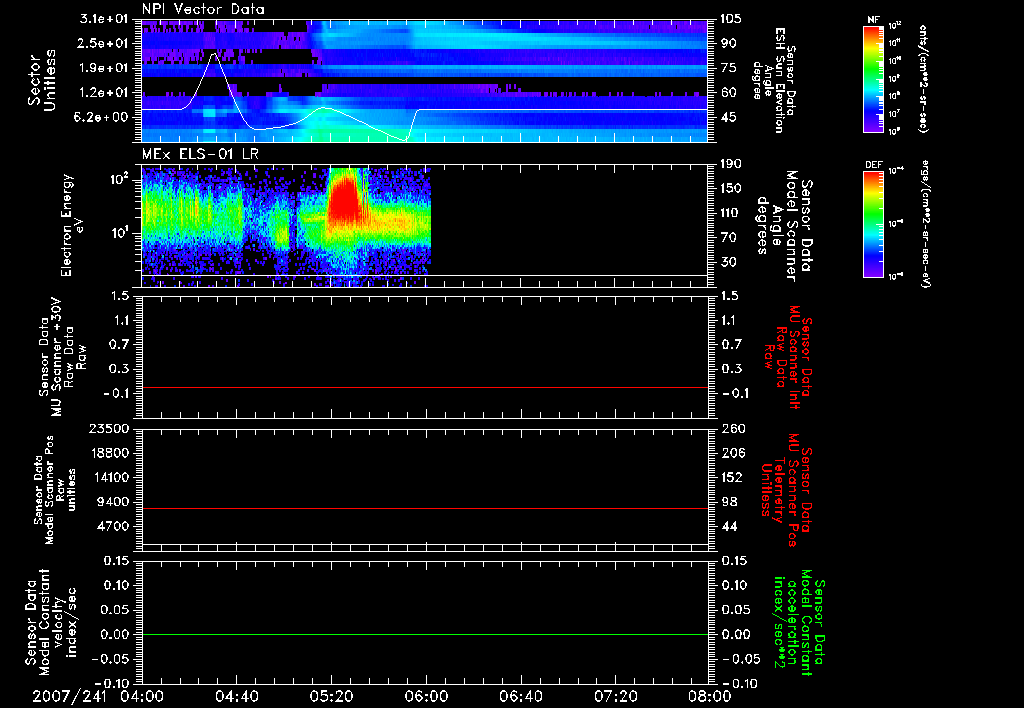Click the white sun-elevation curve's tallest peak

click(x=214, y=55)
